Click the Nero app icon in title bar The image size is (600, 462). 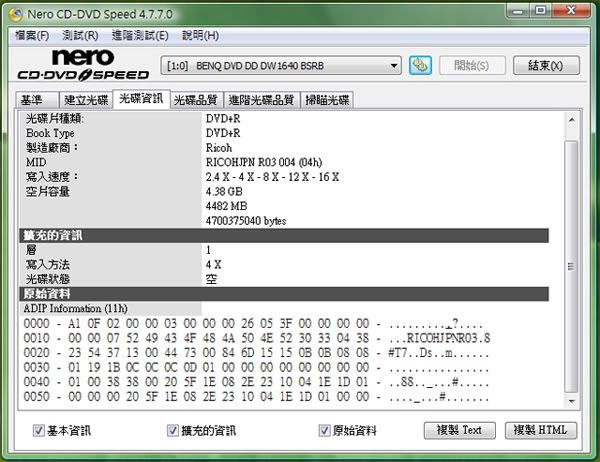click(16, 15)
